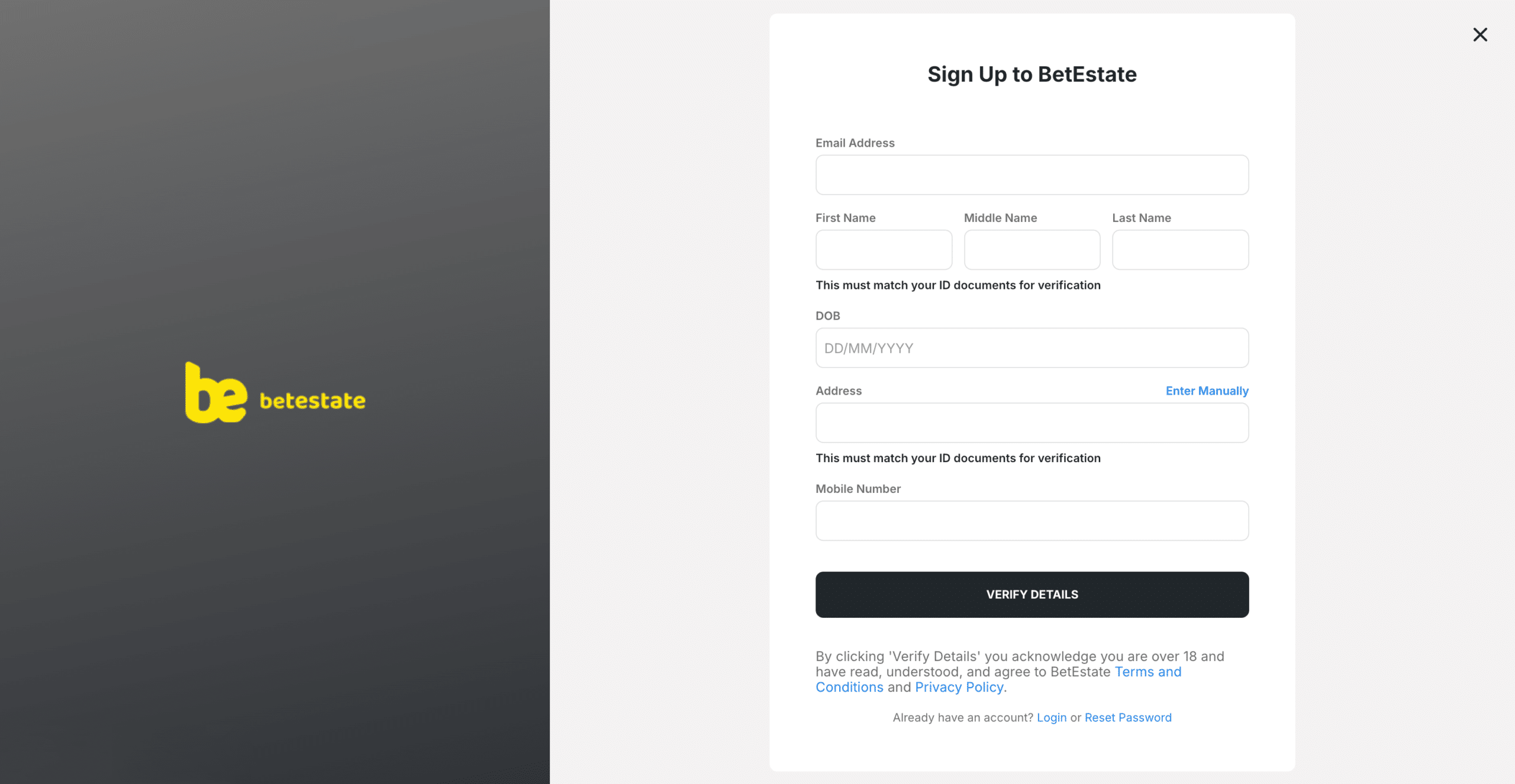Click the Last Name field
The height and width of the screenshot is (784, 1515).
coord(1180,250)
